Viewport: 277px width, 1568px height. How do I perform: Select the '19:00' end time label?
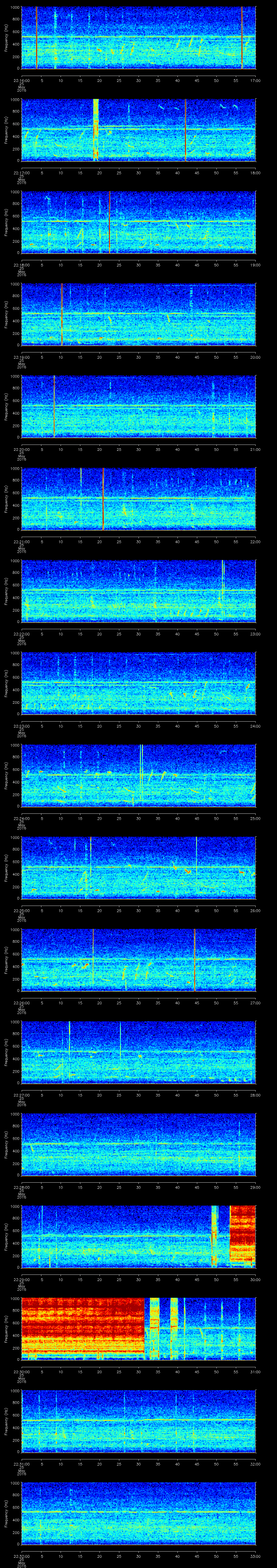coord(255,264)
